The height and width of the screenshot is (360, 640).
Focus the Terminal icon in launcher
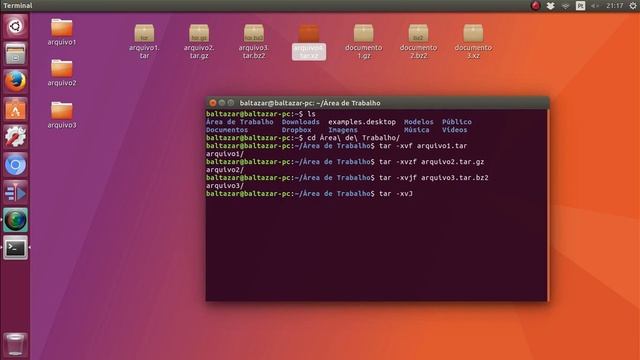tap(16, 248)
